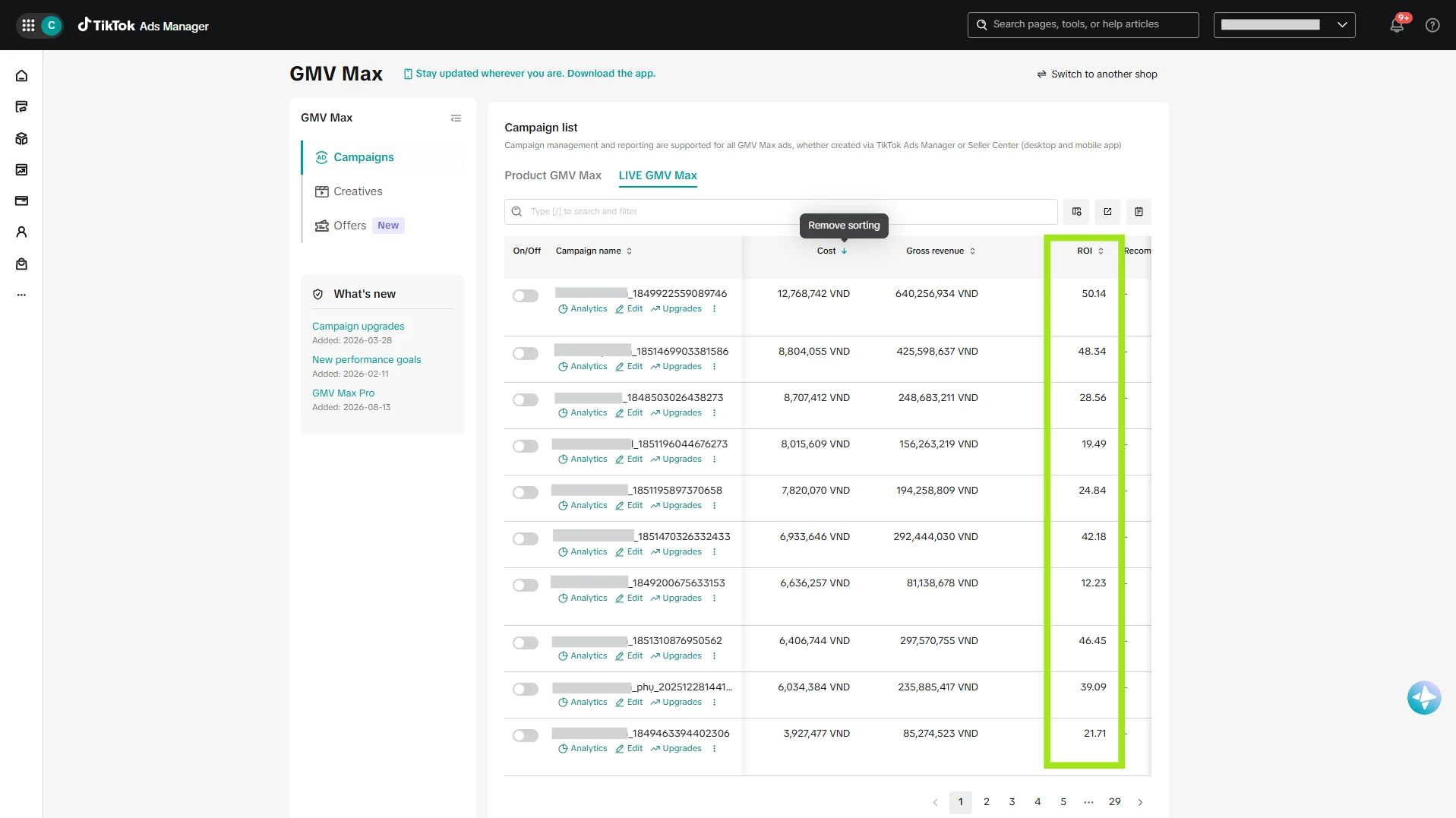Enable campaign ending 1848503026438273
1456x818 pixels.
click(525, 400)
